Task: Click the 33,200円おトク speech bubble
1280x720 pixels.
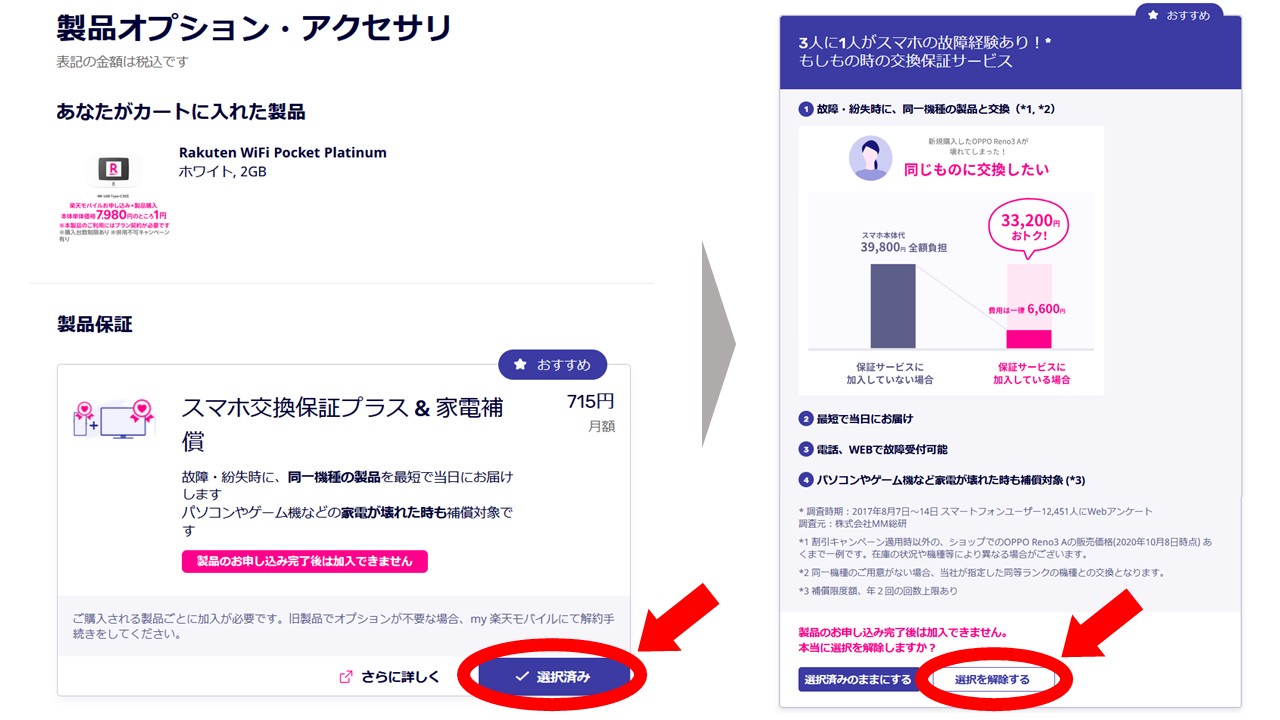Action: click(1028, 228)
